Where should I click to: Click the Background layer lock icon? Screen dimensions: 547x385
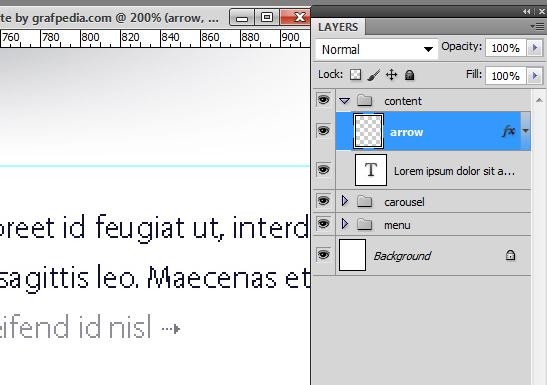tap(510, 255)
